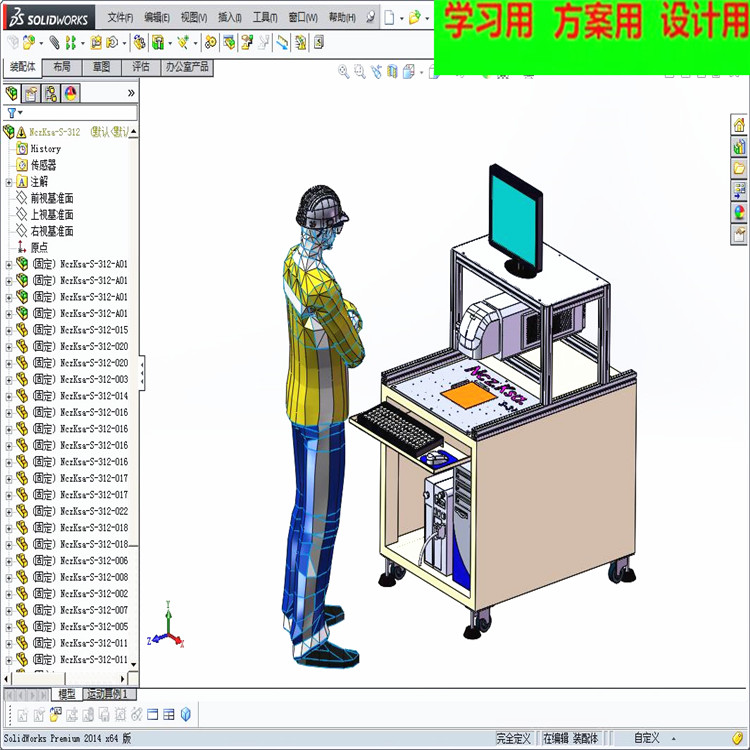Viewport: 750px width, 750px height.
Task: Expand the NczKsa-S-312-014 component
Action: 9,397
